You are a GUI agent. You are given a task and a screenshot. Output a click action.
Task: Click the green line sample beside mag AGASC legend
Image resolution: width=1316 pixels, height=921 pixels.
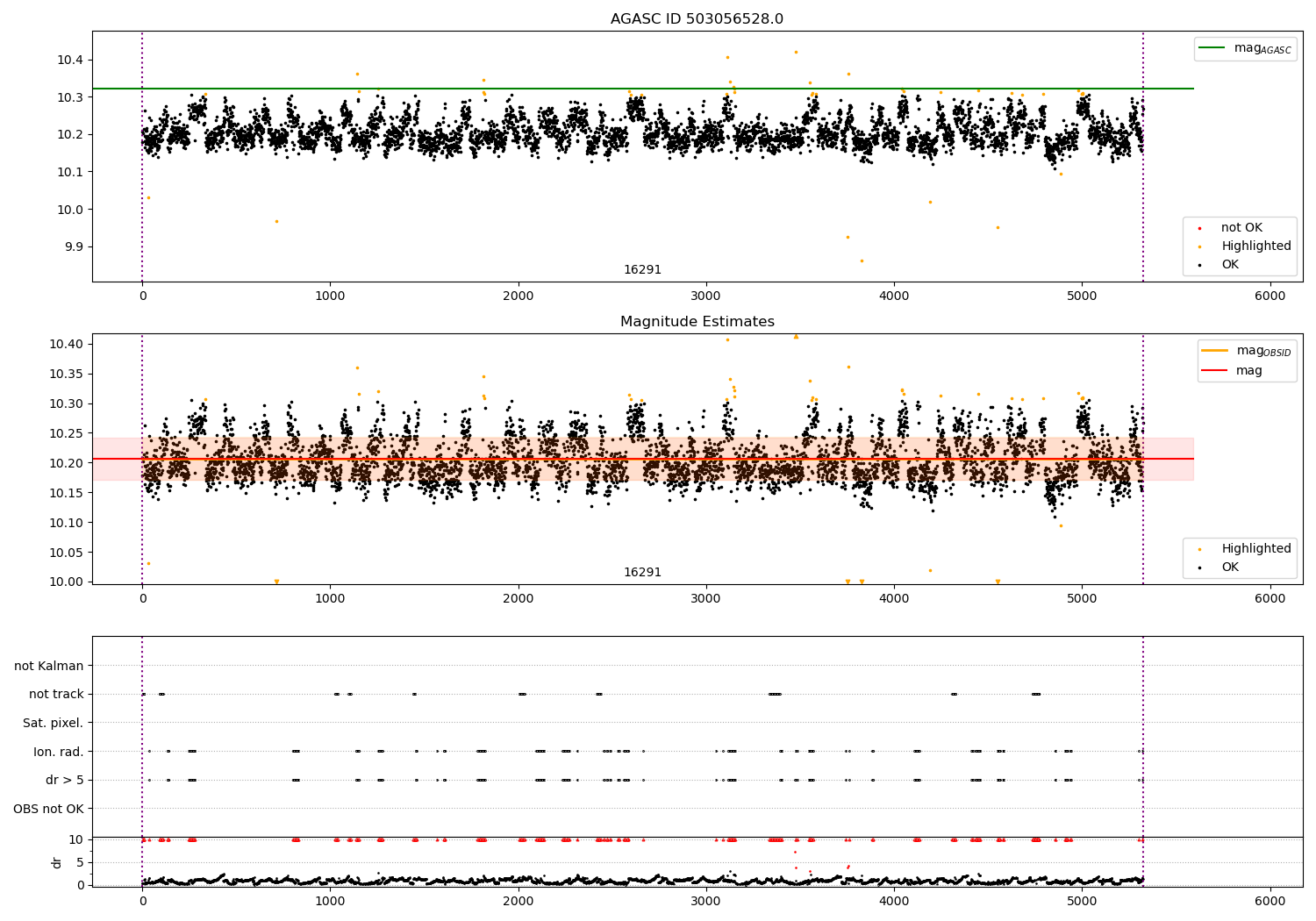[1212, 48]
